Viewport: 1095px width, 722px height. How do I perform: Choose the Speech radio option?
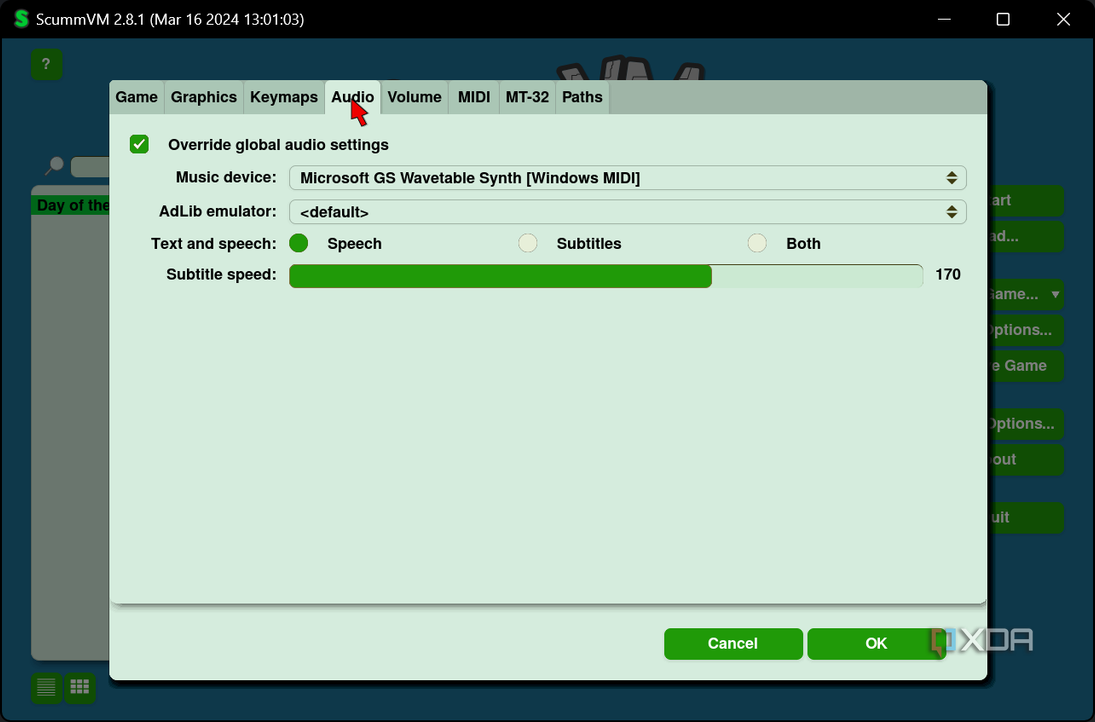pos(299,243)
